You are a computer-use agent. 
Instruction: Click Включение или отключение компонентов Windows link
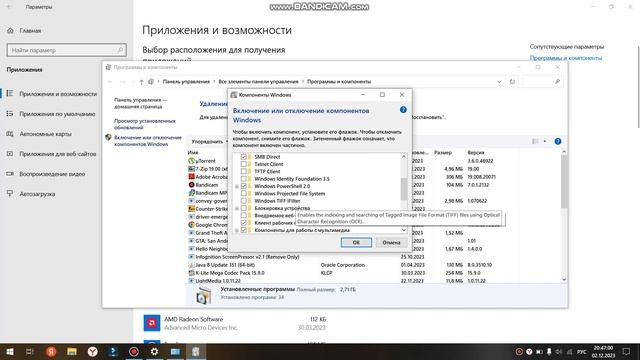[x=148, y=141]
